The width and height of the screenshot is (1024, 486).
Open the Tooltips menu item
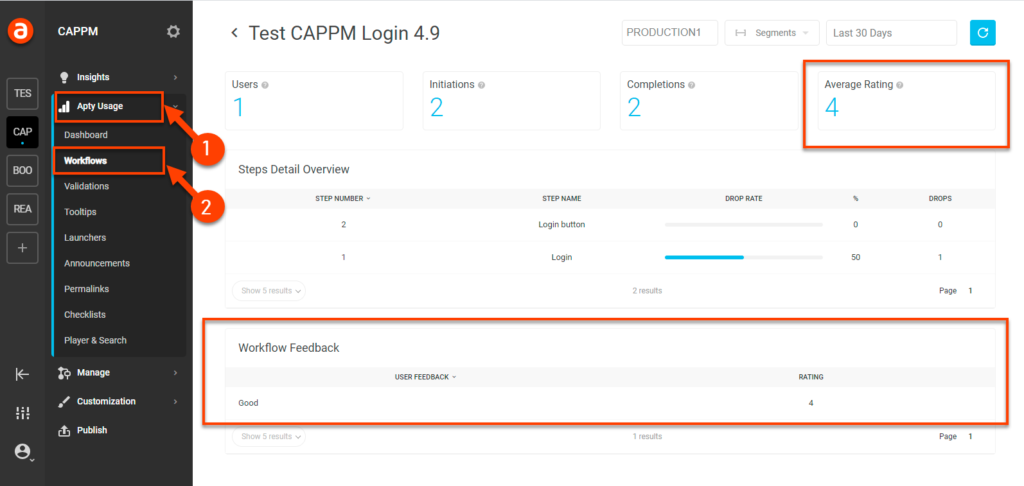[80, 212]
